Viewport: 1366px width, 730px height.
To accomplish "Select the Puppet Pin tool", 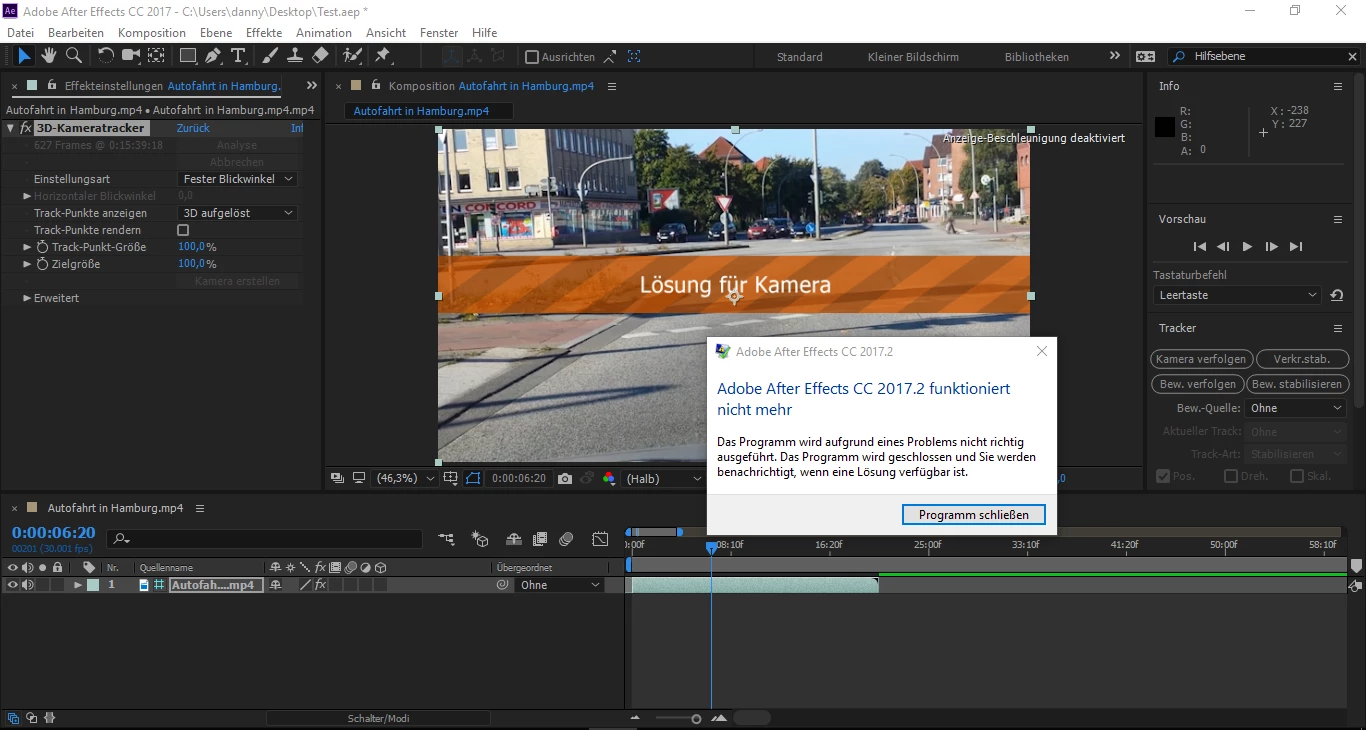I will click(x=382, y=56).
